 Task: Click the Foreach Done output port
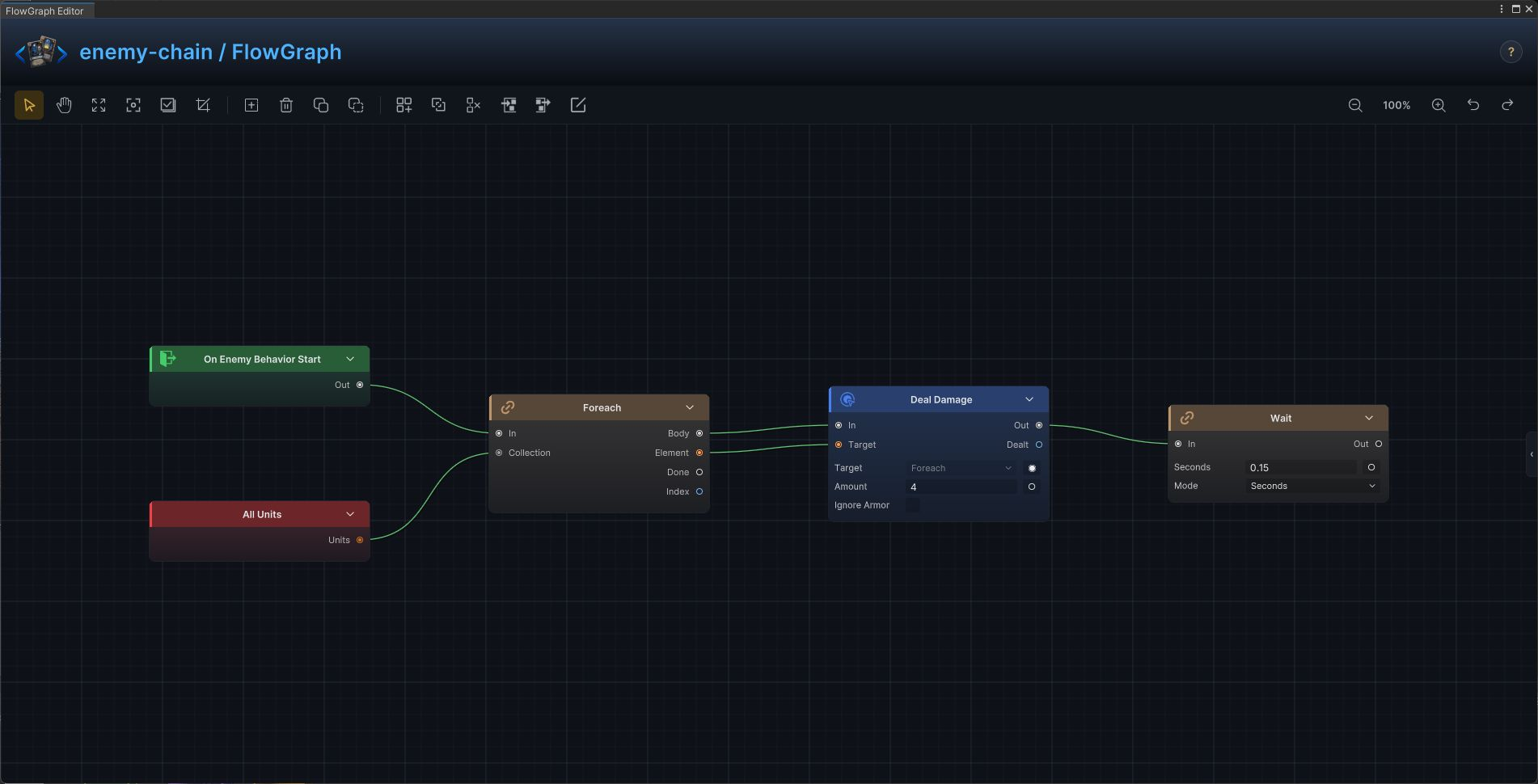pyautogui.click(x=699, y=472)
